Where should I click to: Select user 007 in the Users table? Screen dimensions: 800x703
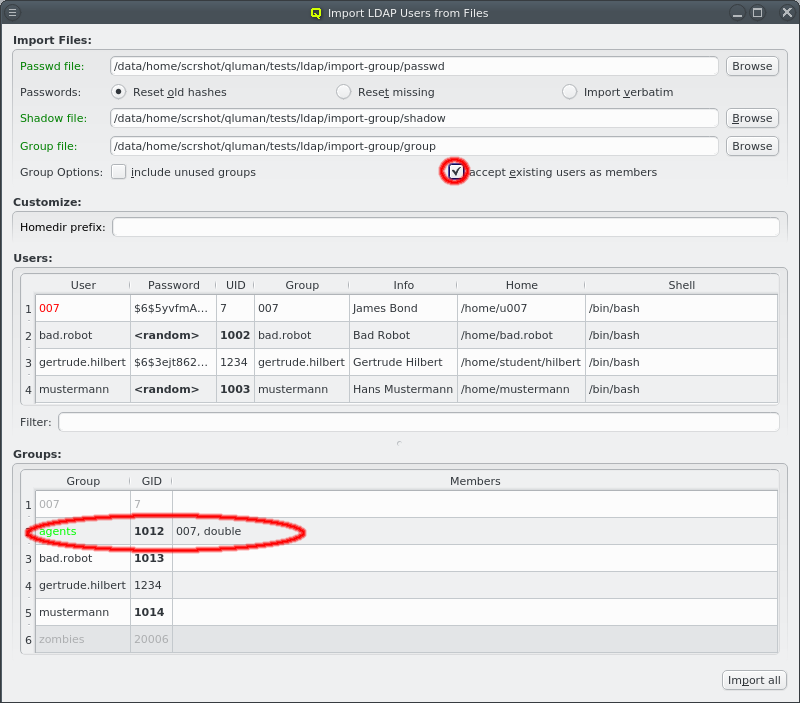tap(83, 308)
